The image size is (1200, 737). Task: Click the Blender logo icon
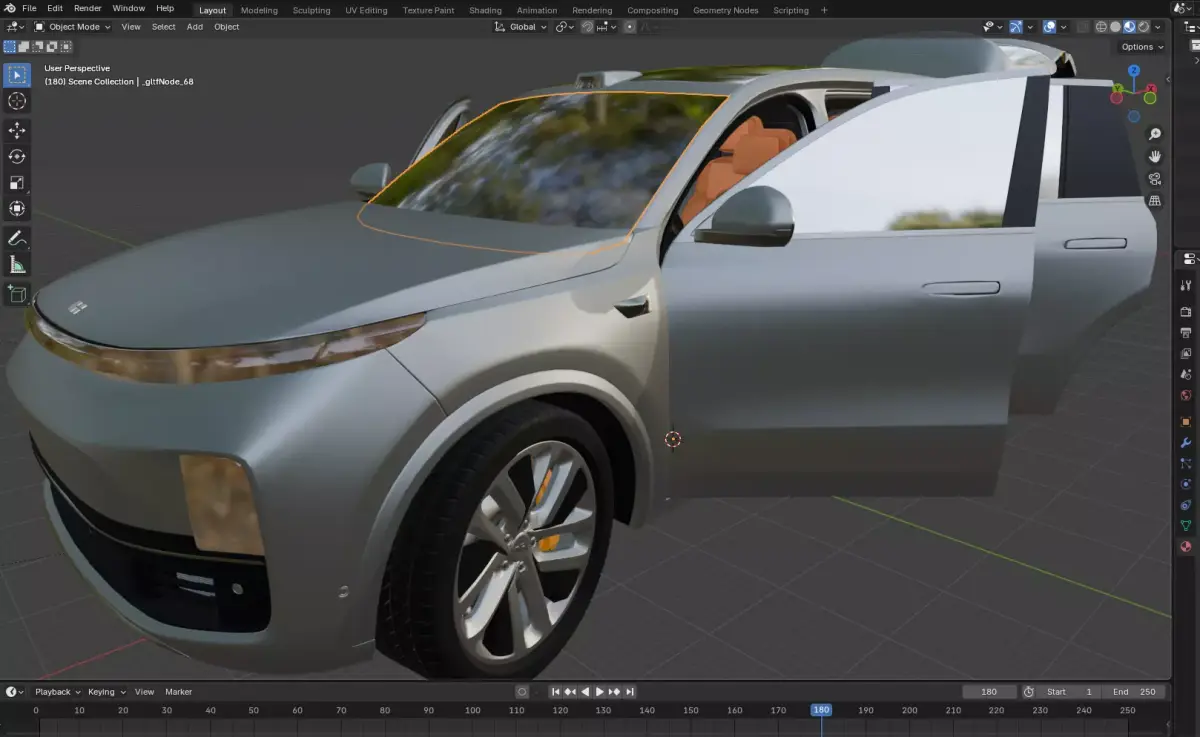point(9,8)
